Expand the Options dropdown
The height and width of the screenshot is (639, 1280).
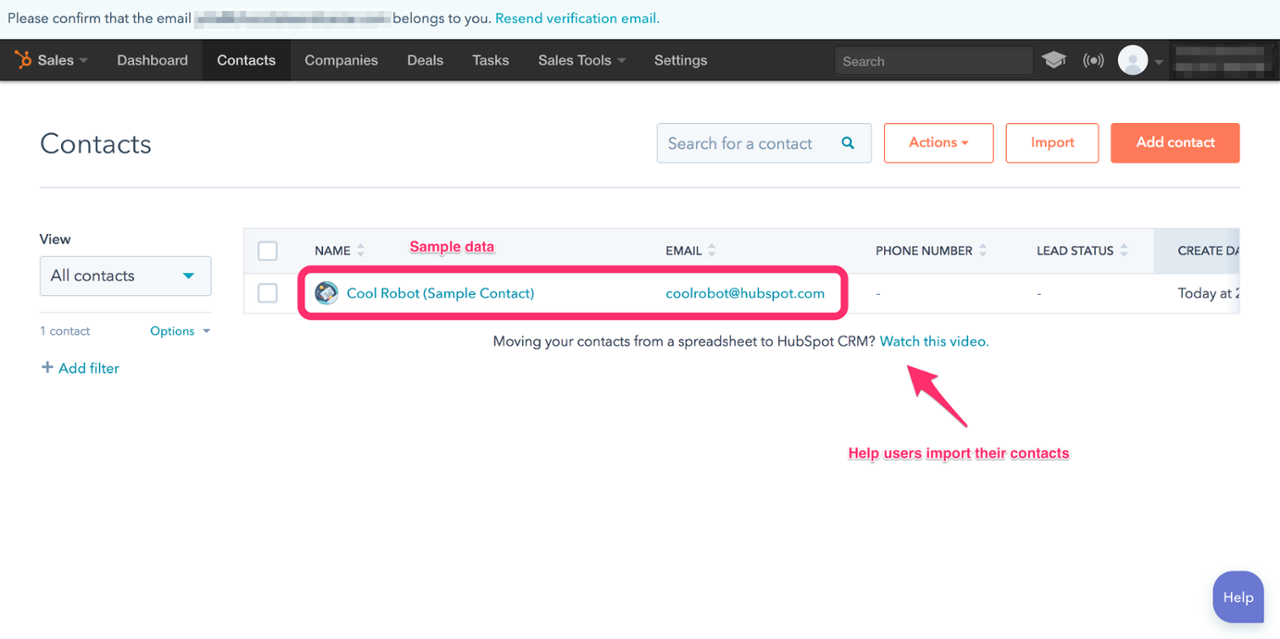(x=180, y=331)
